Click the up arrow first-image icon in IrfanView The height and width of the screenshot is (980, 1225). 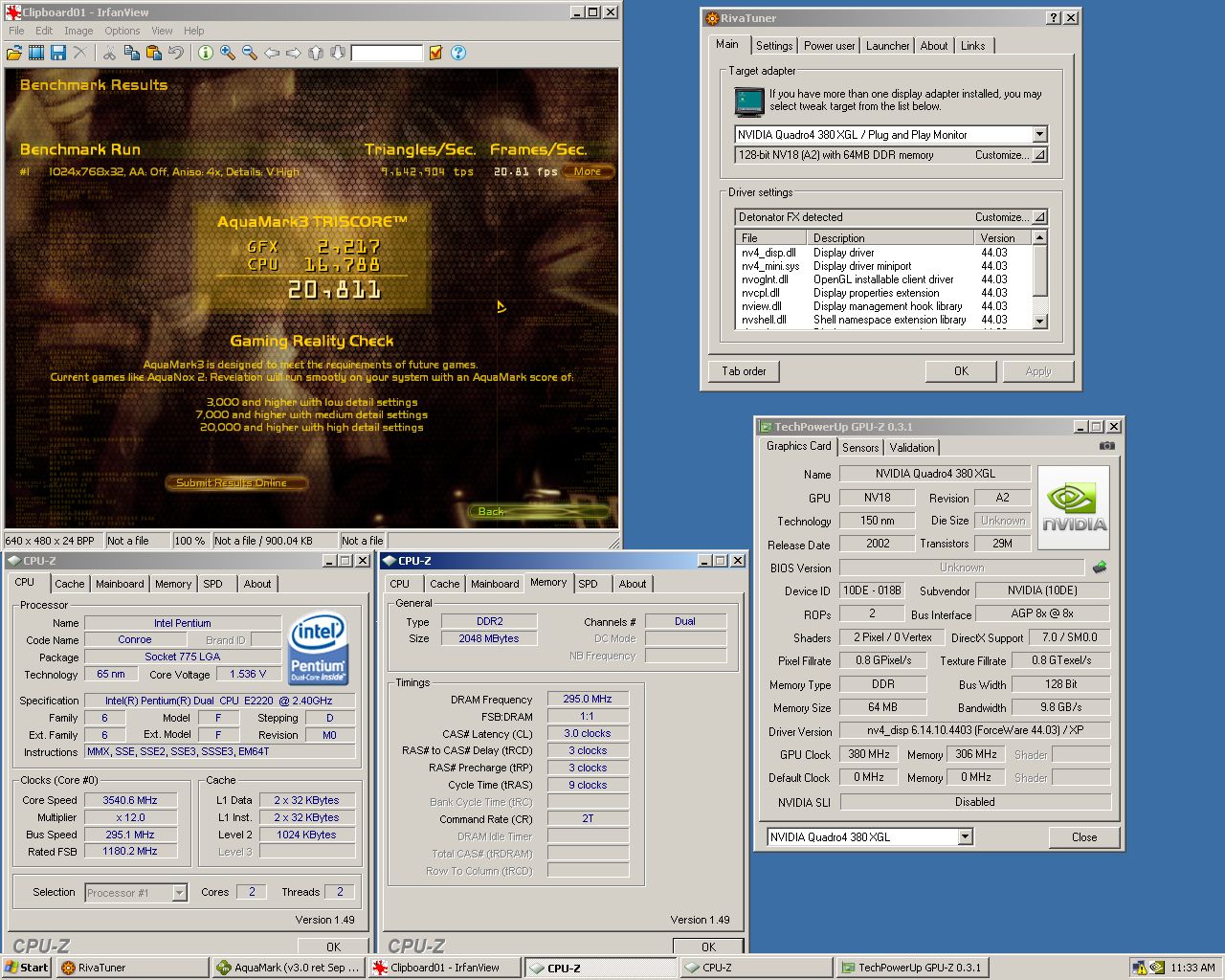point(316,53)
